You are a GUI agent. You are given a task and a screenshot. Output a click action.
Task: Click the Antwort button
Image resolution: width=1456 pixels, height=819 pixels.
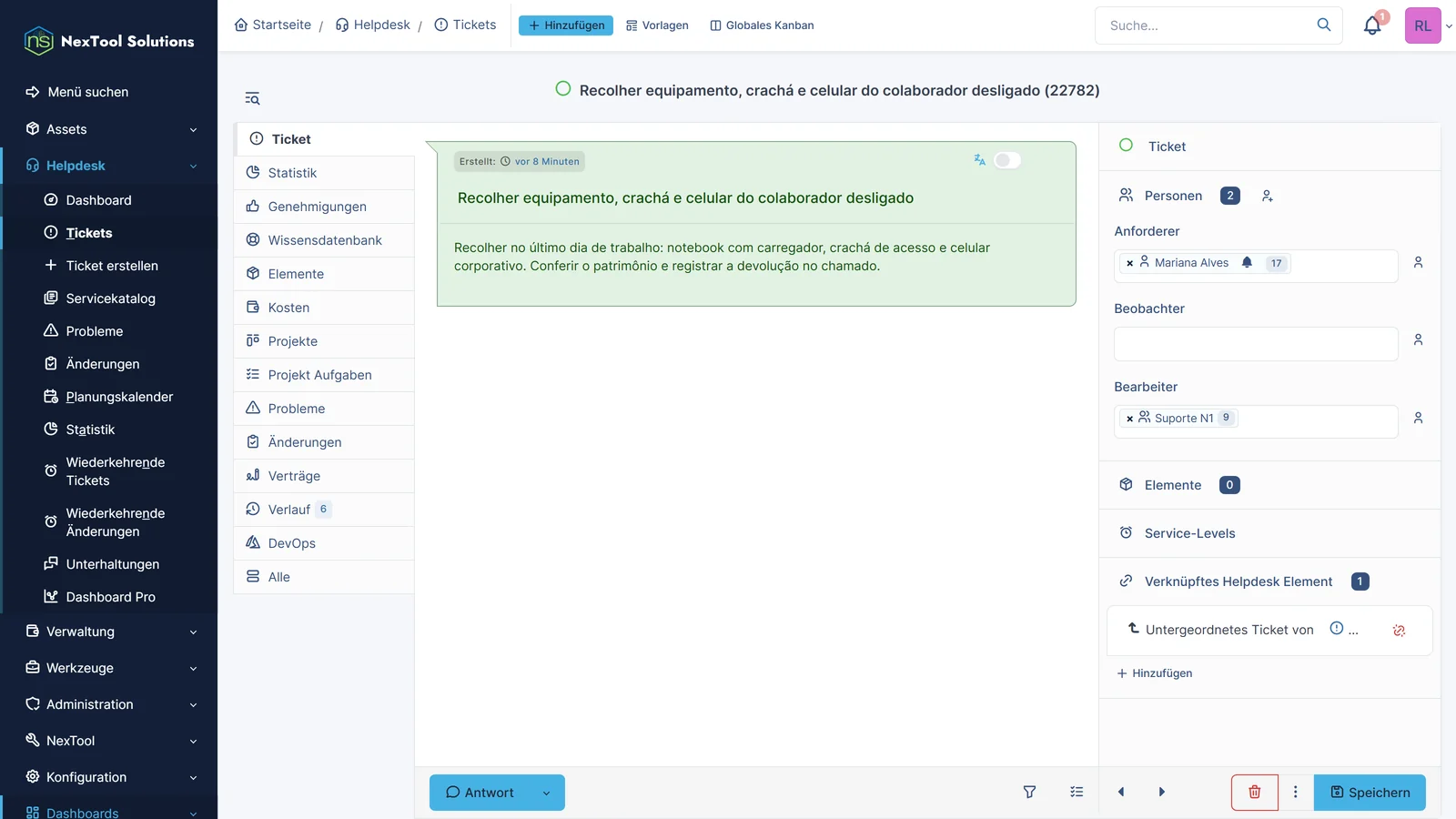[x=480, y=793]
